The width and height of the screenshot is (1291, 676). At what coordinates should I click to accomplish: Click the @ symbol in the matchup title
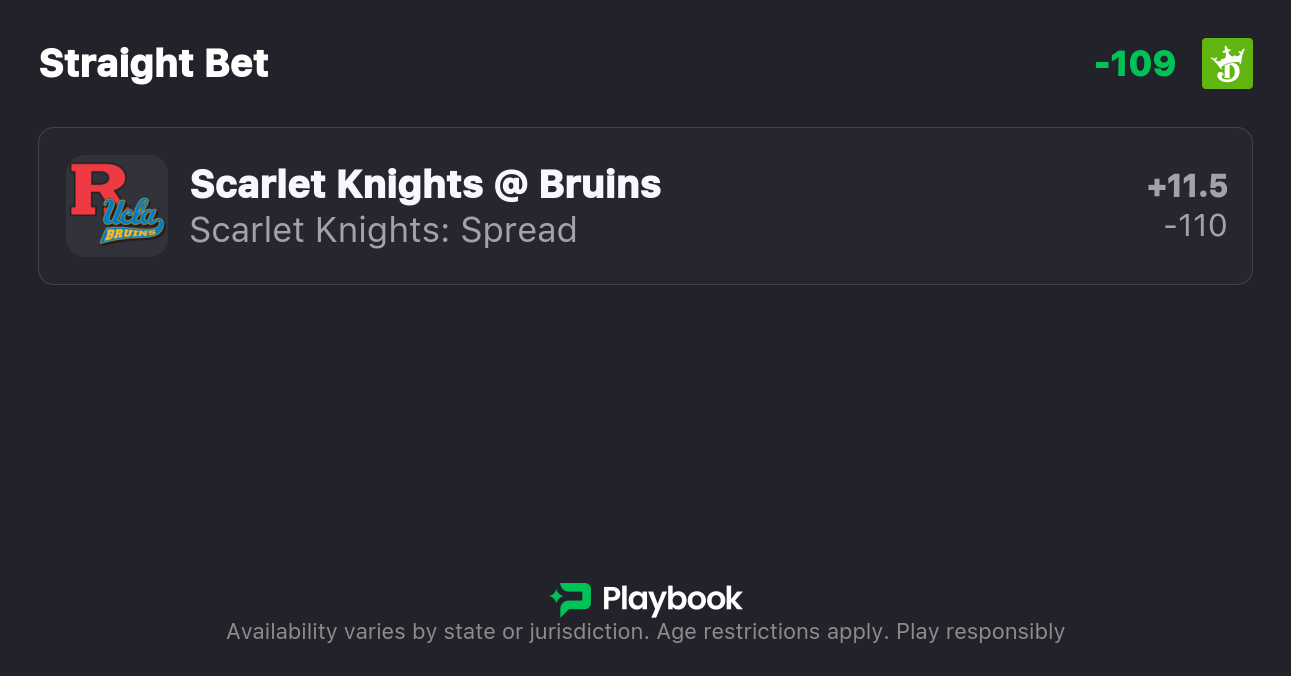(511, 185)
